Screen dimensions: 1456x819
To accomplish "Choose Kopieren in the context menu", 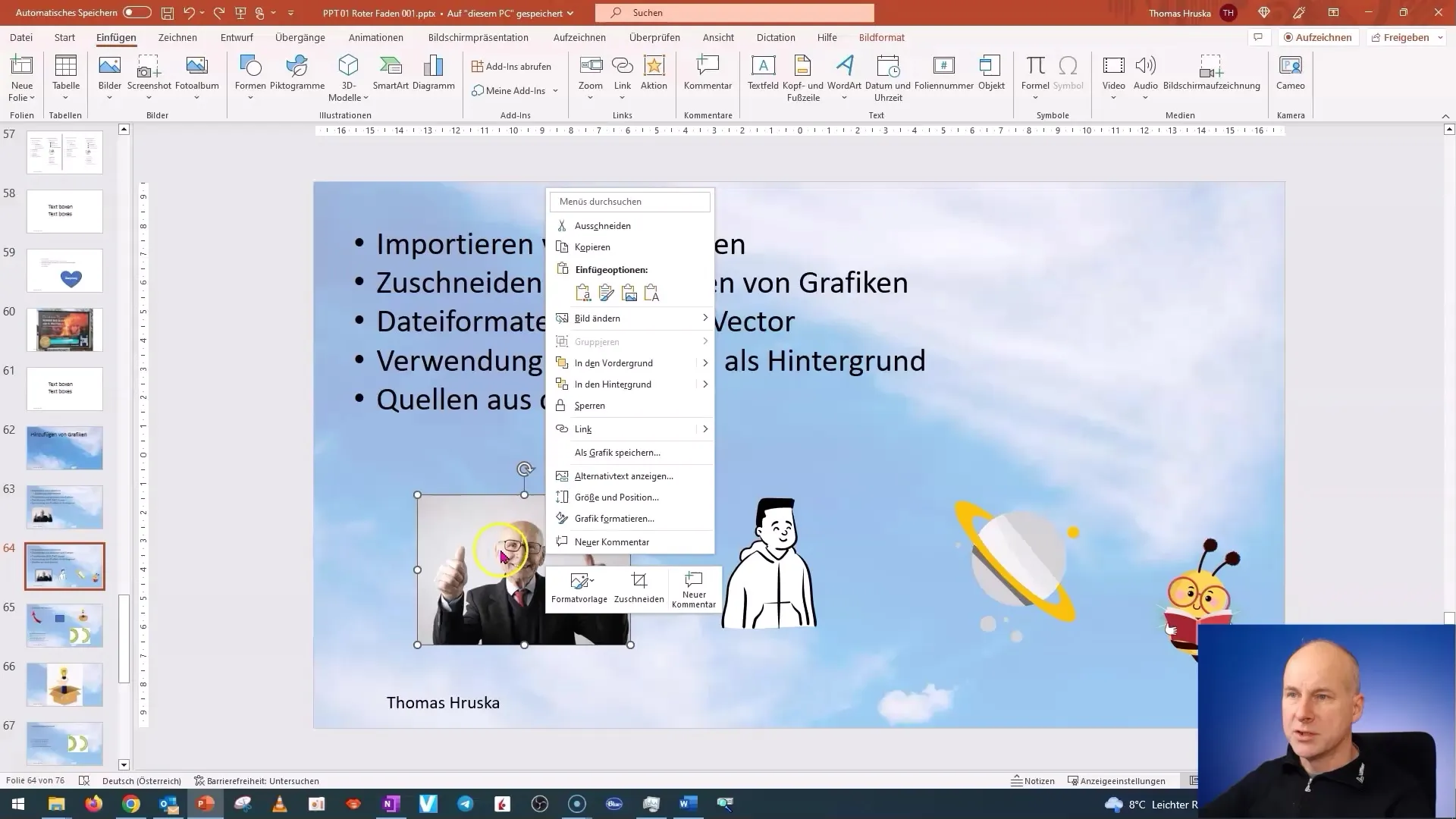I will point(631,246).
